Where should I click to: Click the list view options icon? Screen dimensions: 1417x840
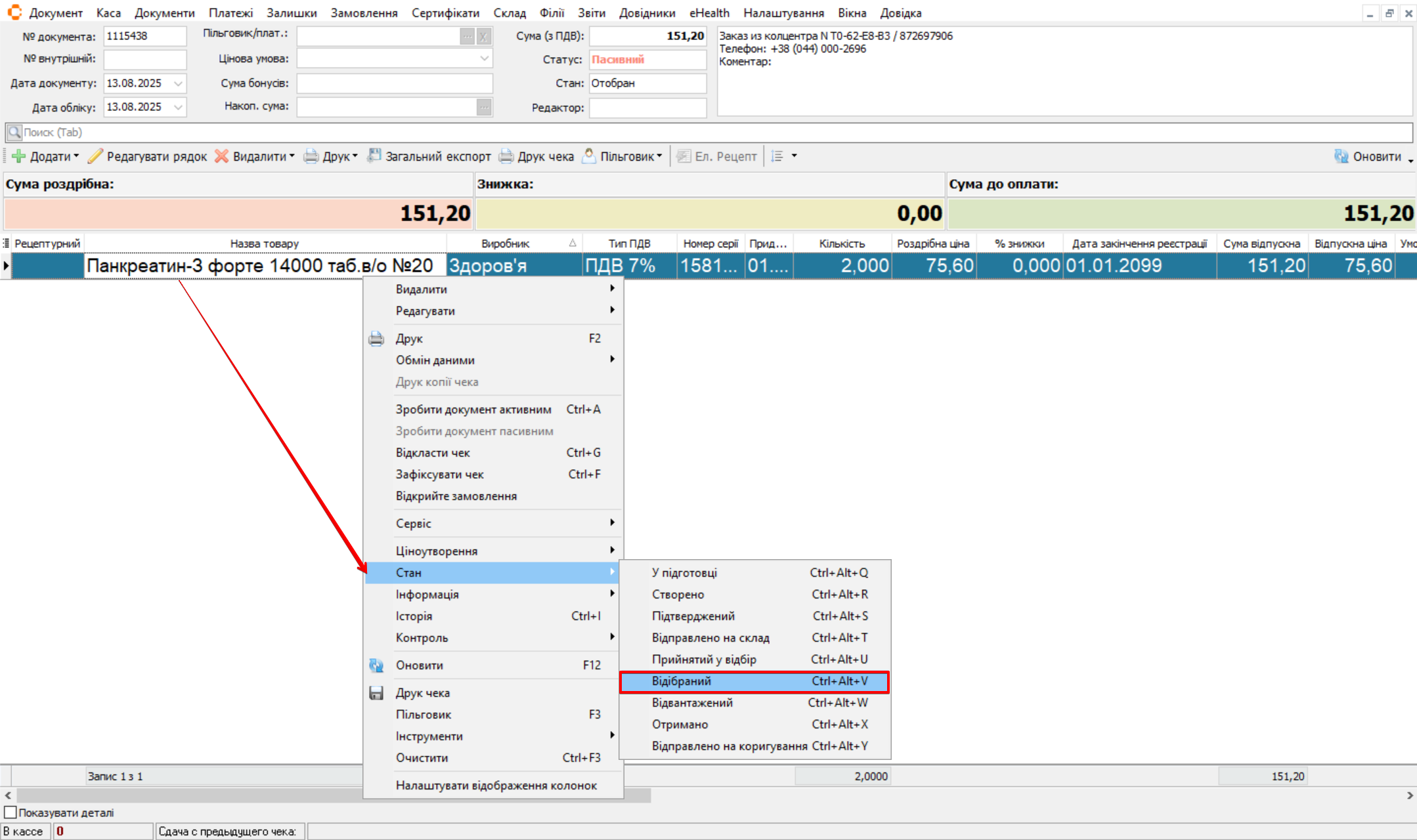[777, 156]
